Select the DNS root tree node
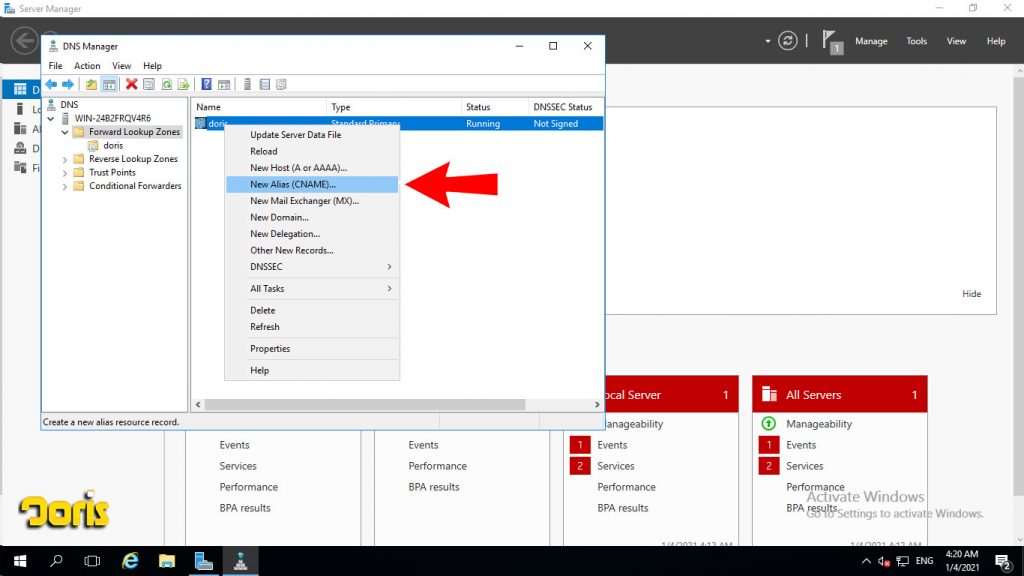This screenshot has height=576, width=1024. 69,104
